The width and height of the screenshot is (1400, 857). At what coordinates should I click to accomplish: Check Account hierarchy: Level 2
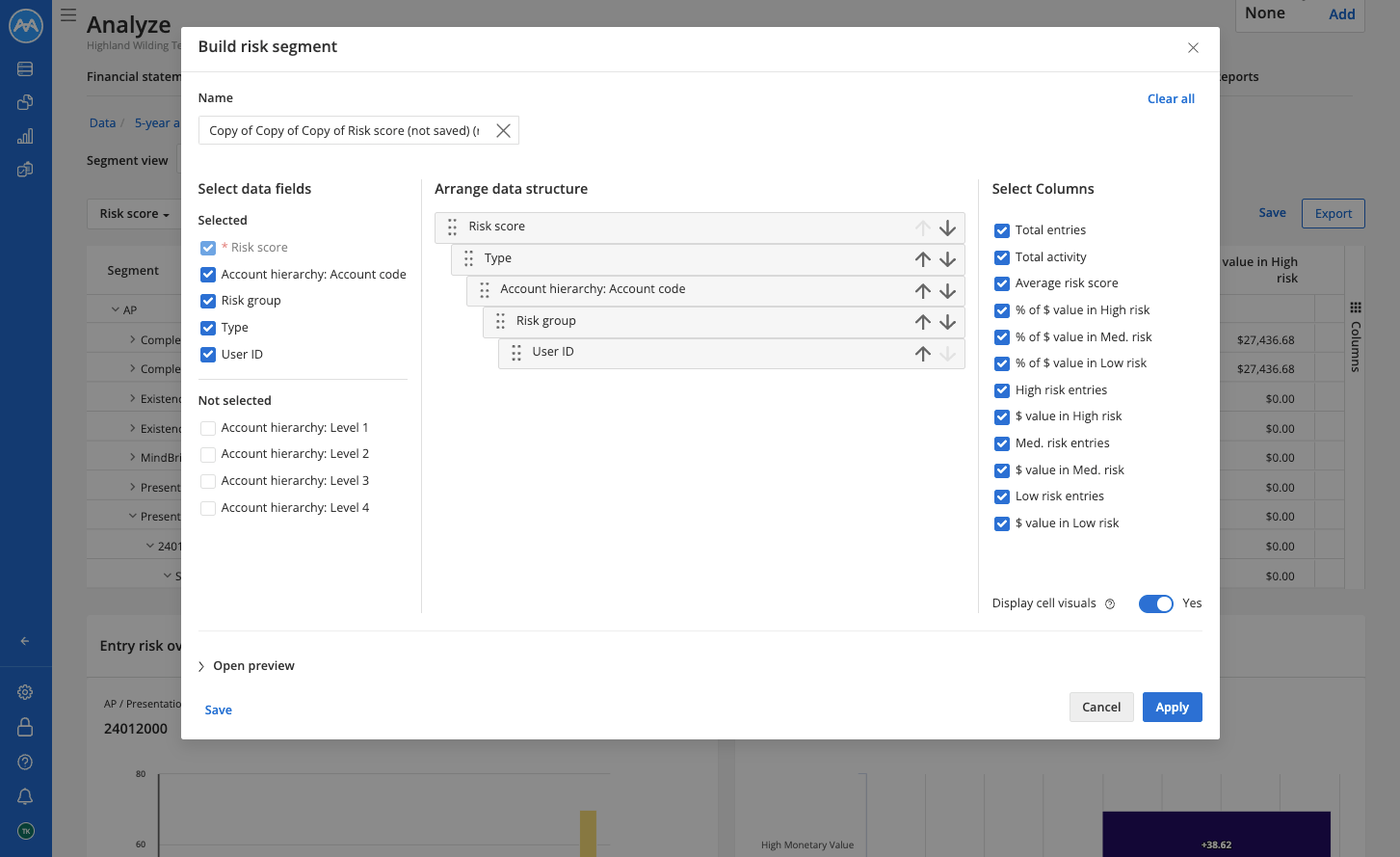coord(208,454)
